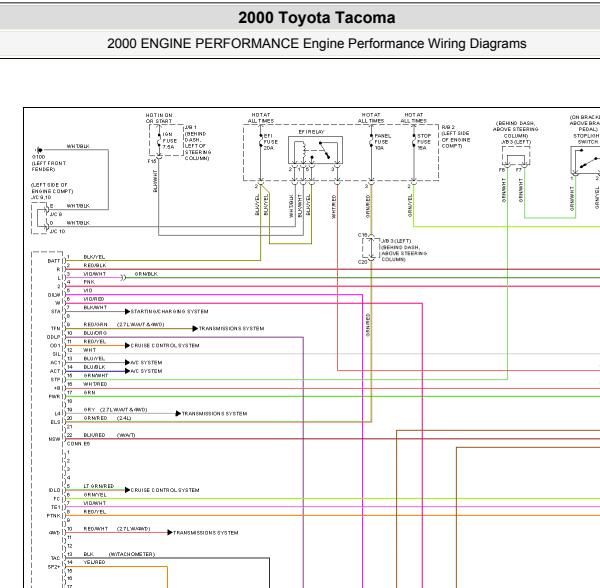Viewport: 600px width, 588px height.
Task: Select the 'STARTING/CHARGING SYSTEM' reference
Action: click(x=170, y=311)
